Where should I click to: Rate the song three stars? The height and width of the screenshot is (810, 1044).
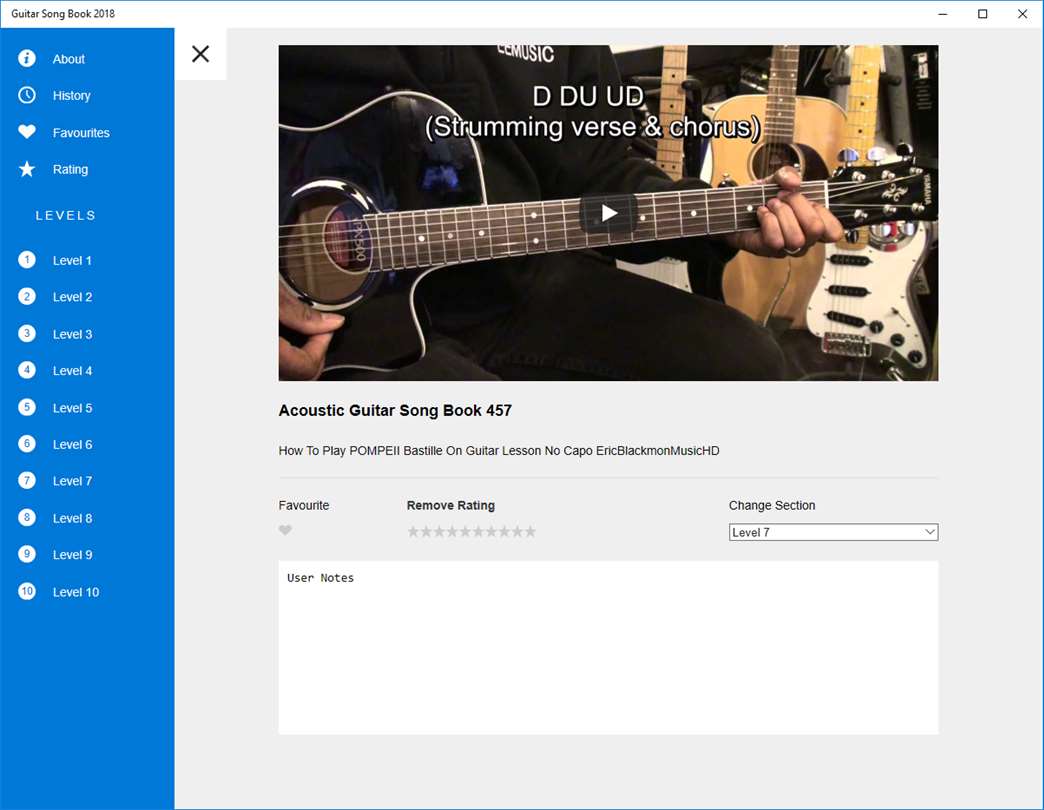pyautogui.click(x=439, y=531)
